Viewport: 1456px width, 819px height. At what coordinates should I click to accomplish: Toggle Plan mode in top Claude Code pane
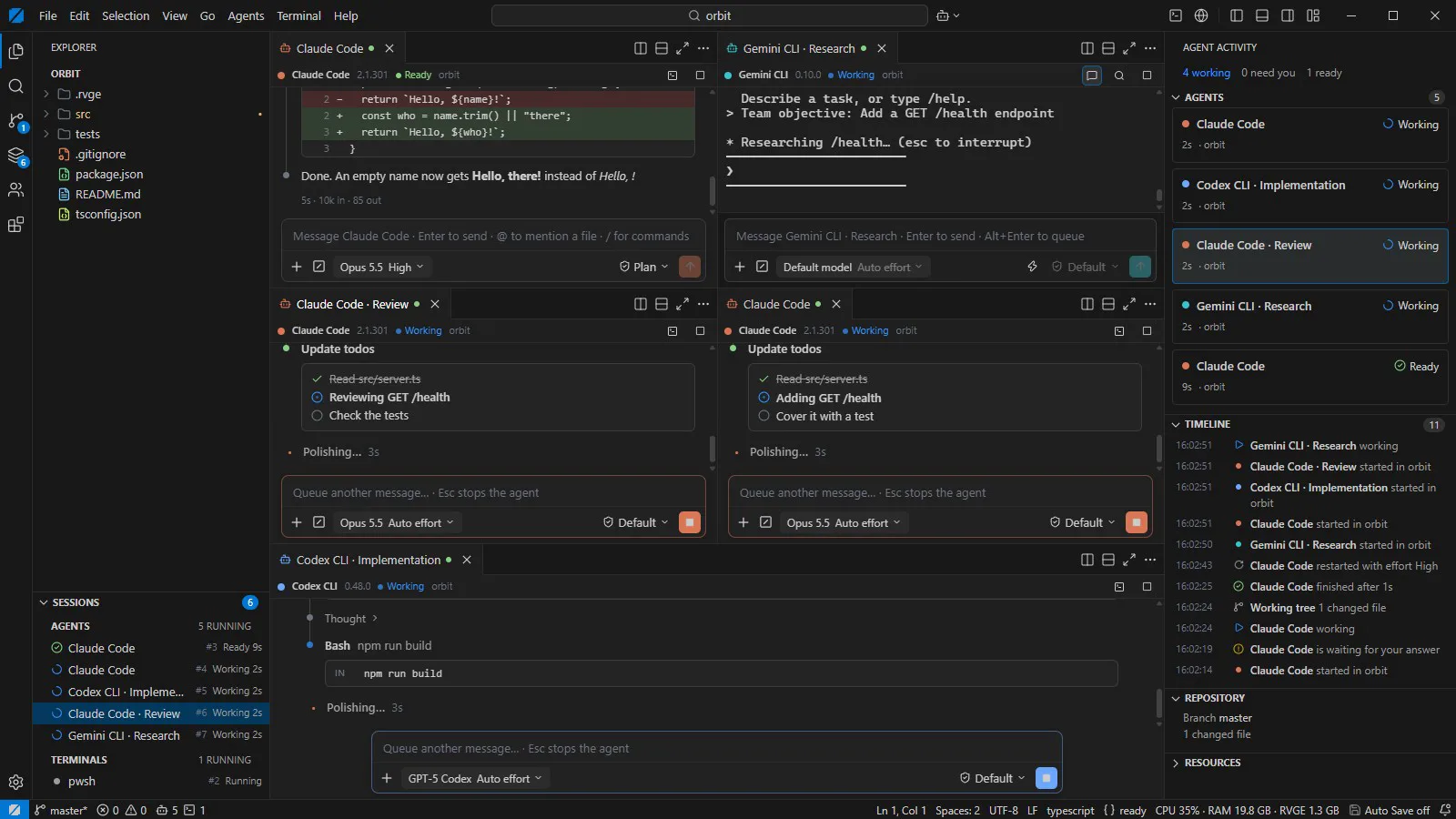point(643,267)
